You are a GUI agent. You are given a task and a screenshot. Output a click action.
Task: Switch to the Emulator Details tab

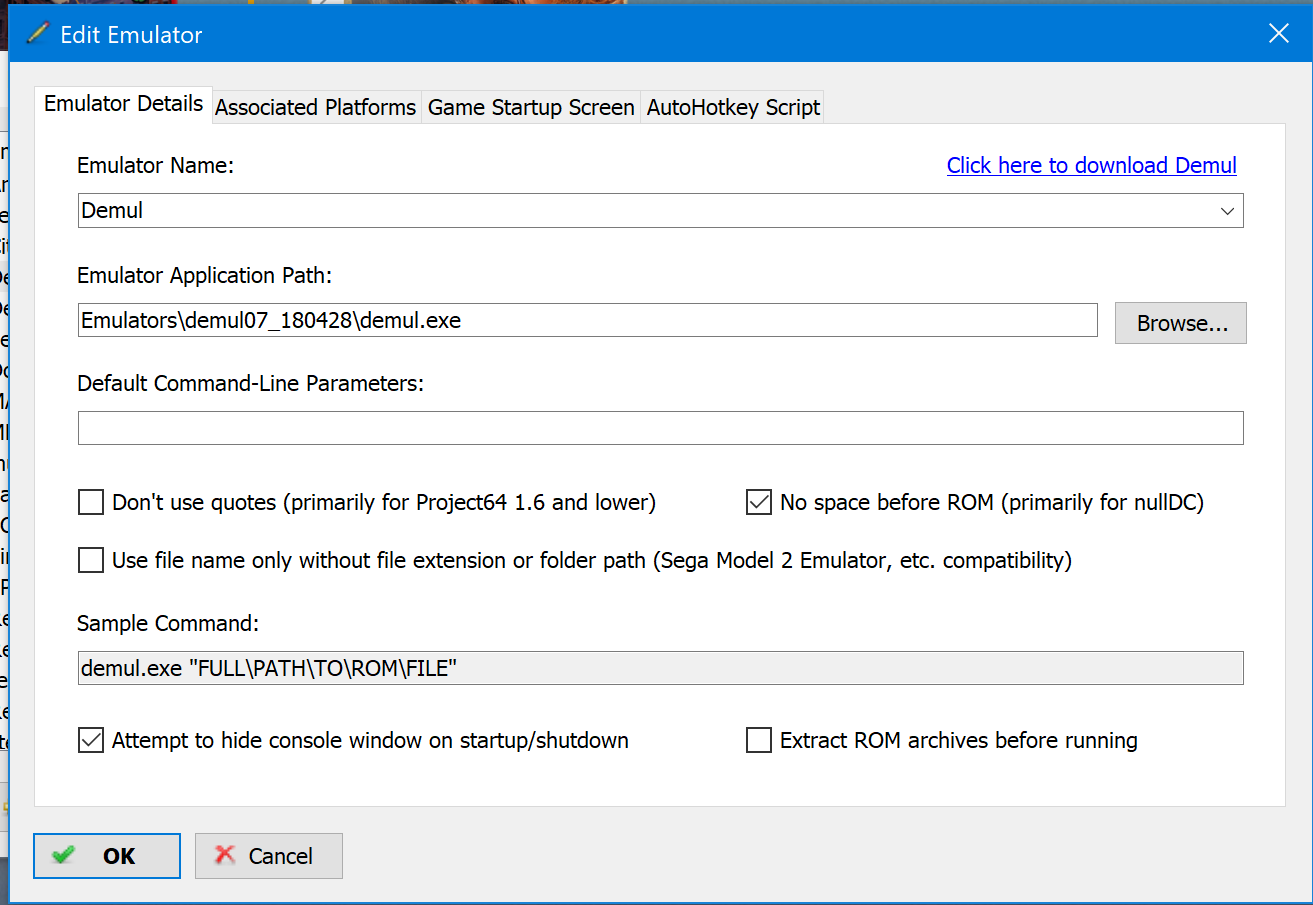click(124, 104)
